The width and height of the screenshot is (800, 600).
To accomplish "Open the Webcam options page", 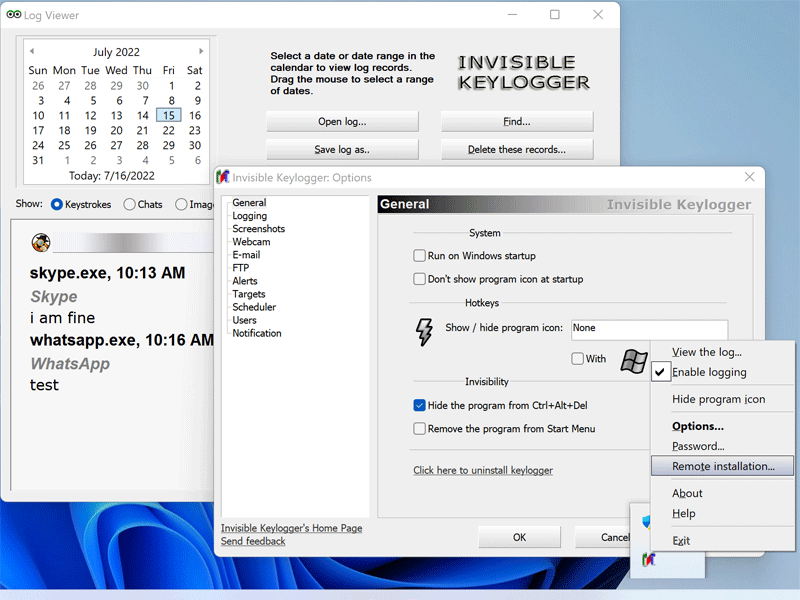I will click(x=252, y=242).
